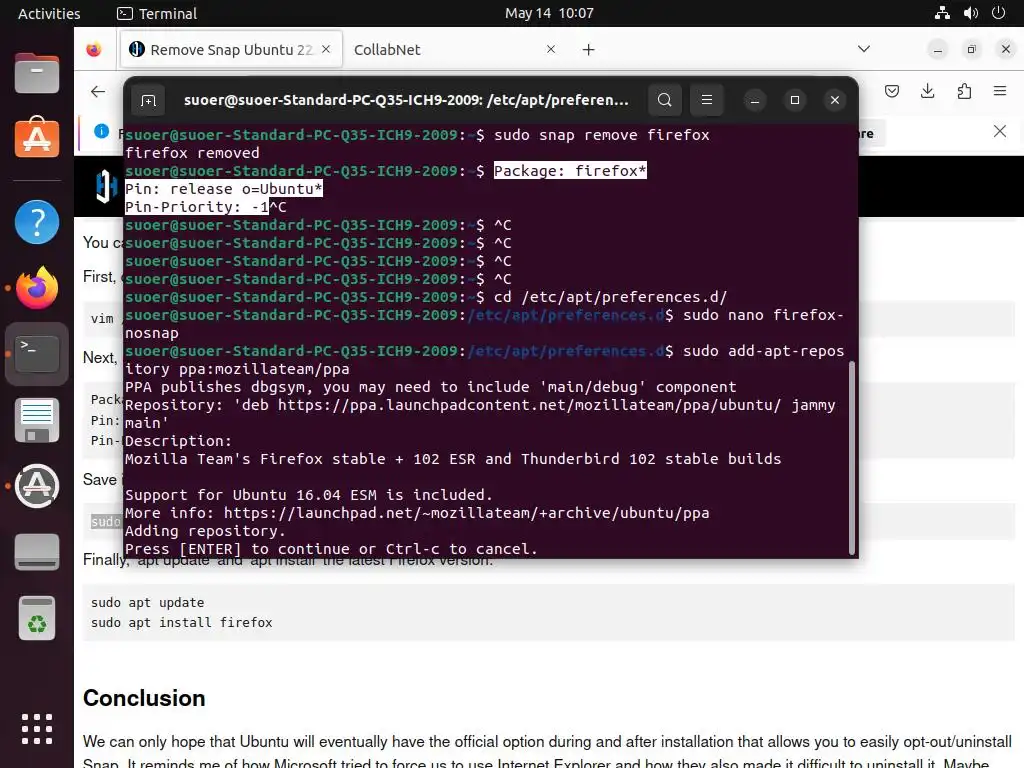Open Firefox hamburger application menu
The image size is (1024, 768).
point(1000,91)
